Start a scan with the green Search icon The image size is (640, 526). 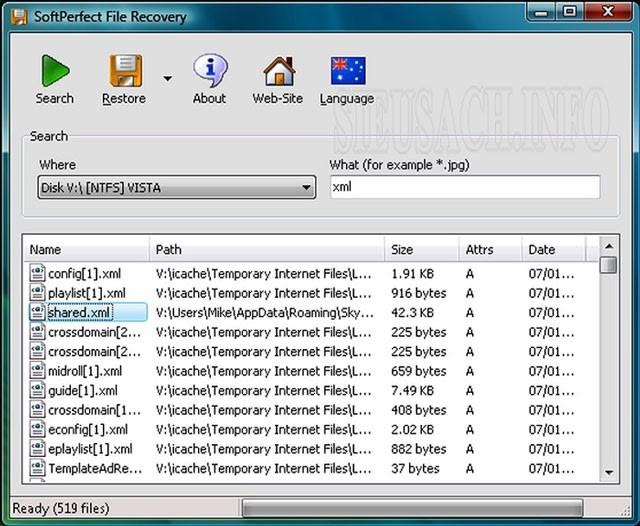55,71
